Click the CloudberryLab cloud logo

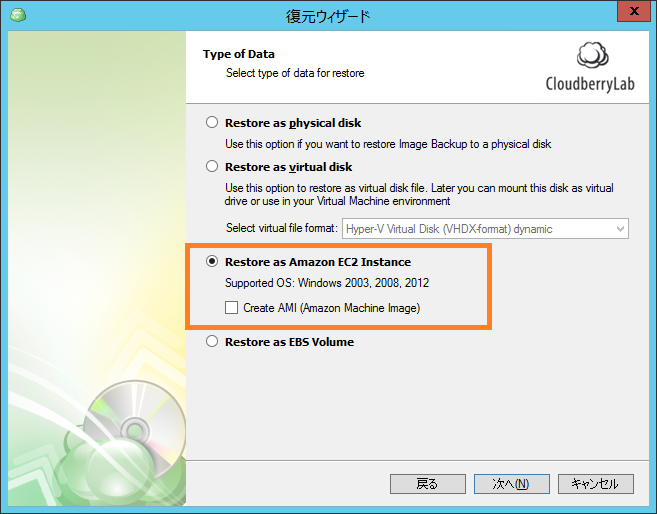592,55
